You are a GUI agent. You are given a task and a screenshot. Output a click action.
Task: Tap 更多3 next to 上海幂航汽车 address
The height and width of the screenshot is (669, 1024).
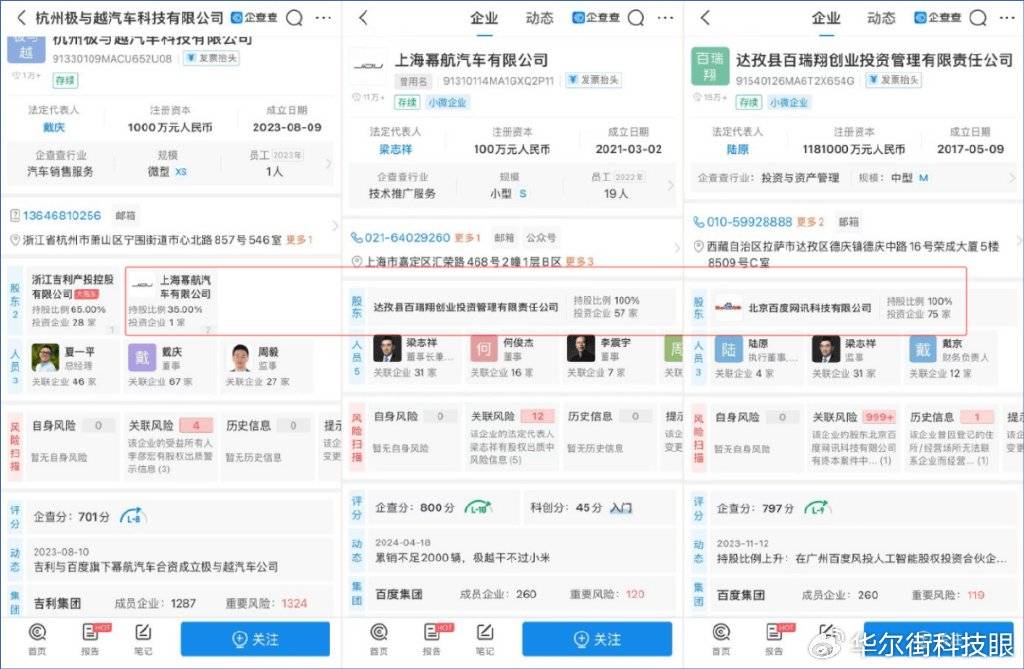pyautogui.click(x=579, y=261)
